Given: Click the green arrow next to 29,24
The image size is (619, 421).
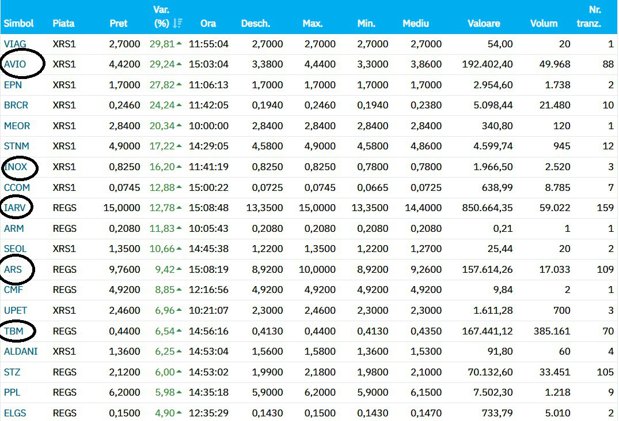Looking at the screenshot, I should [x=179, y=64].
